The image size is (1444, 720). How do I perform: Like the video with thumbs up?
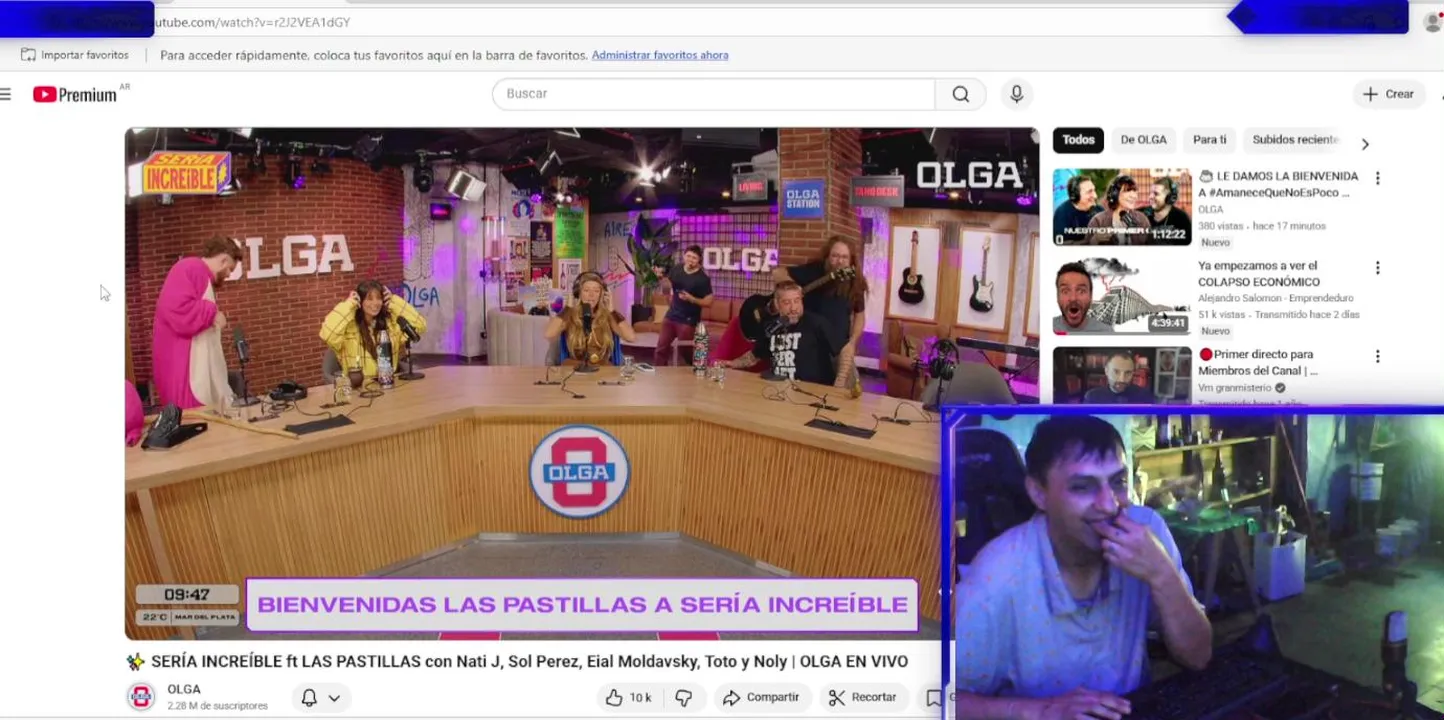(628, 698)
